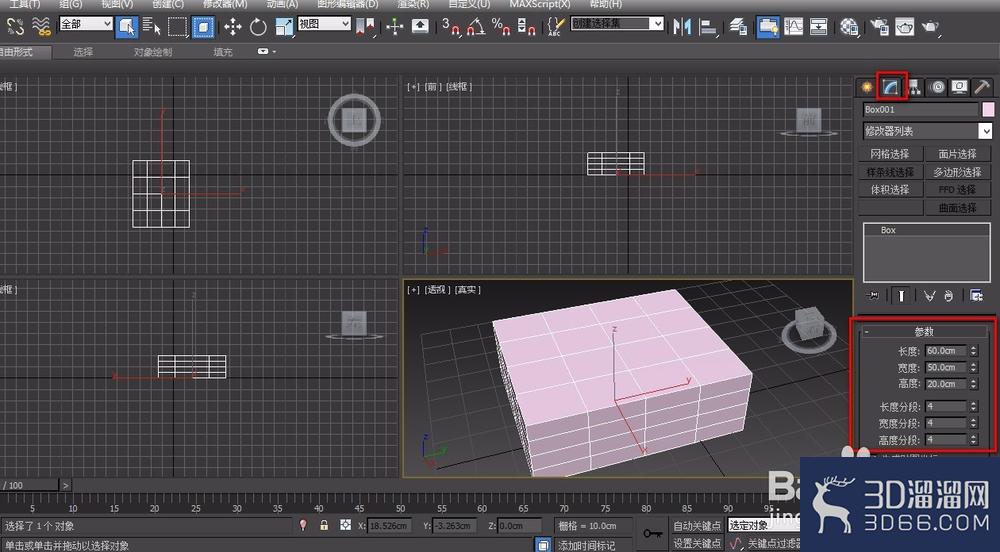Image resolution: width=1000 pixels, height=552 pixels.
Task: Open the selection filter dropdown 全部
Action: [x=86, y=24]
